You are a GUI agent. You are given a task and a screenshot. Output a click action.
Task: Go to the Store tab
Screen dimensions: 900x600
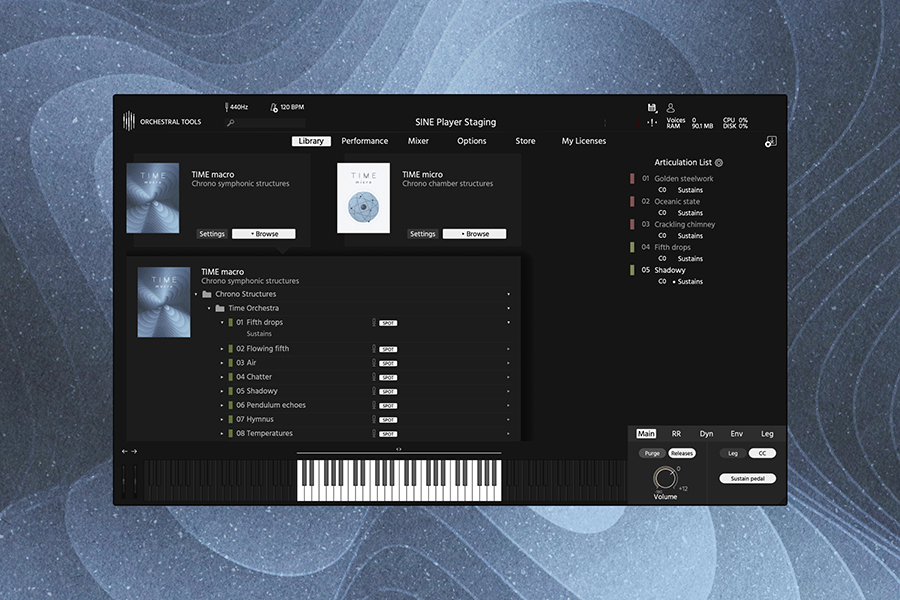pos(525,141)
